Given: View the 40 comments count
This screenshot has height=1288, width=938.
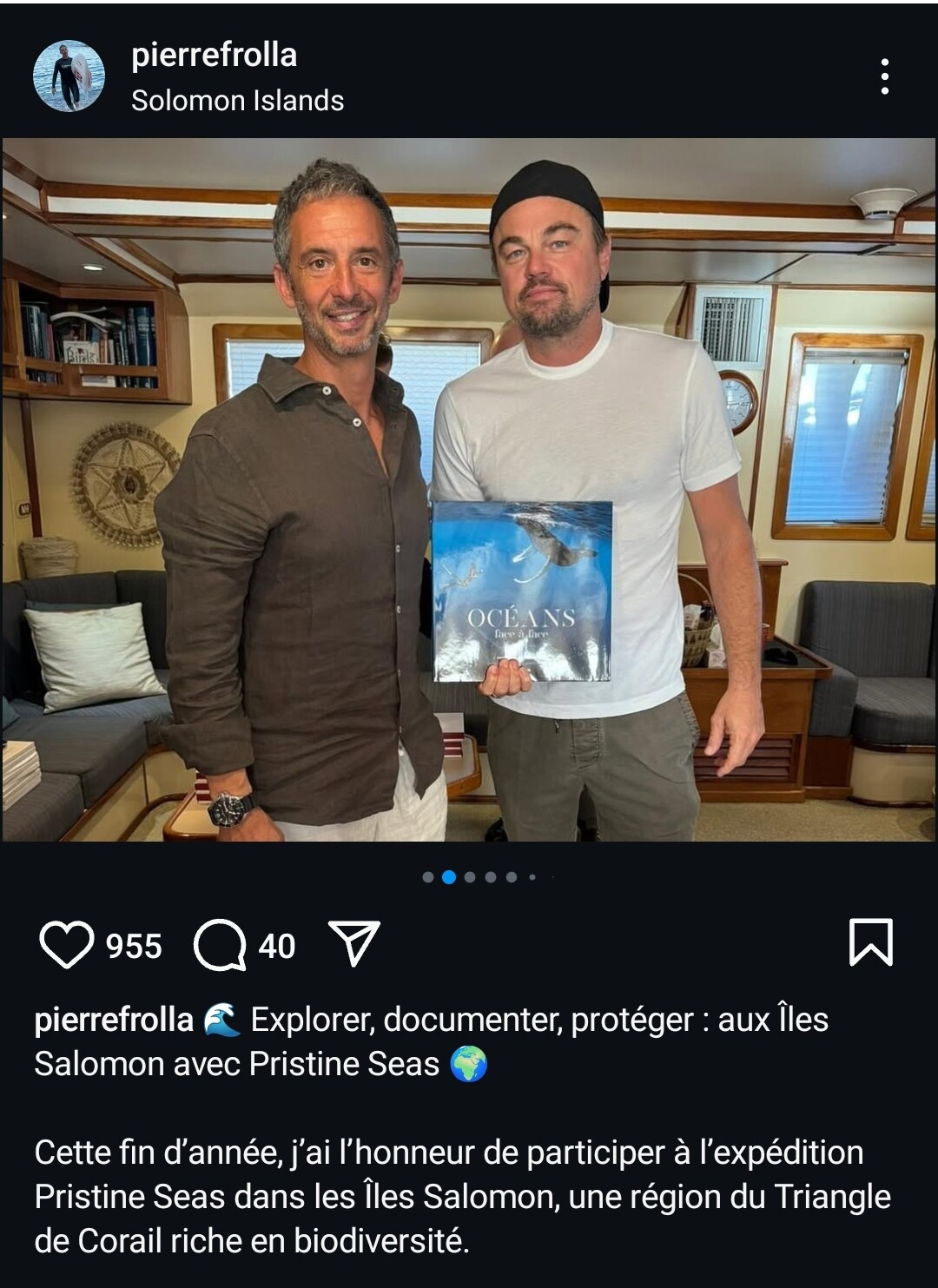Looking at the screenshot, I should (277, 946).
